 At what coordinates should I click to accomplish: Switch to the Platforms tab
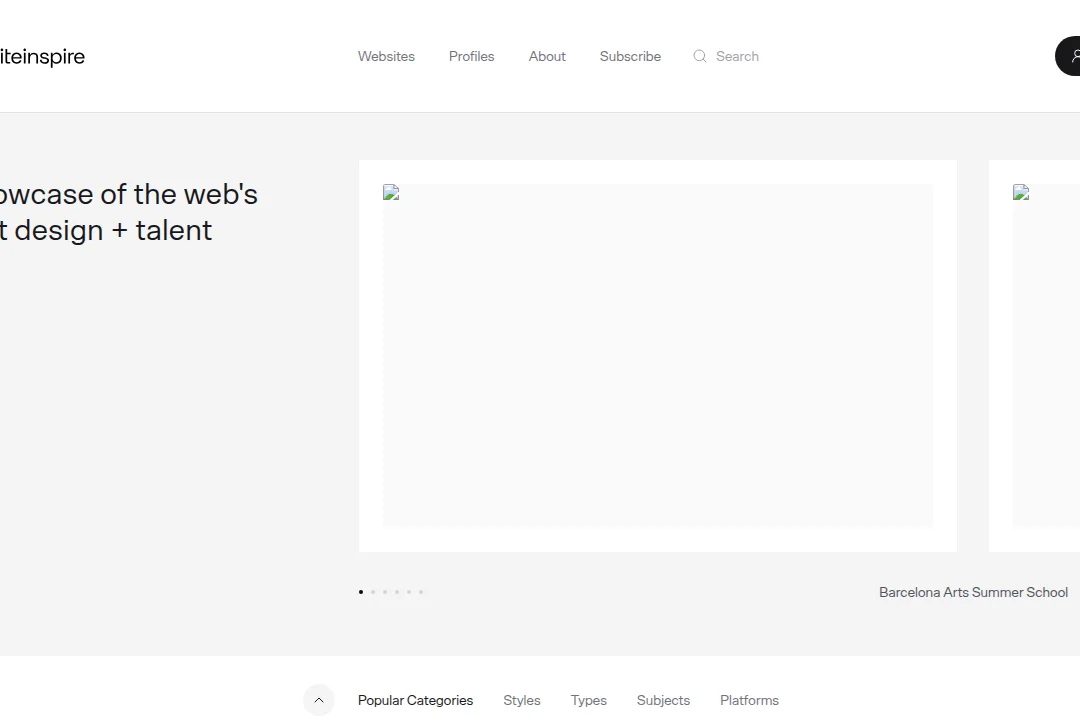749,700
